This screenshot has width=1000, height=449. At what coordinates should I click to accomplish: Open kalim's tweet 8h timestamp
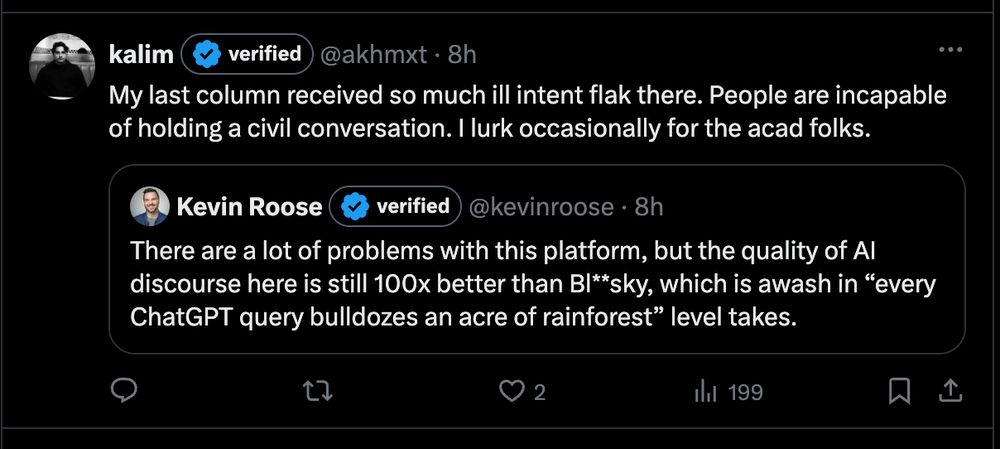click(462, 55)
